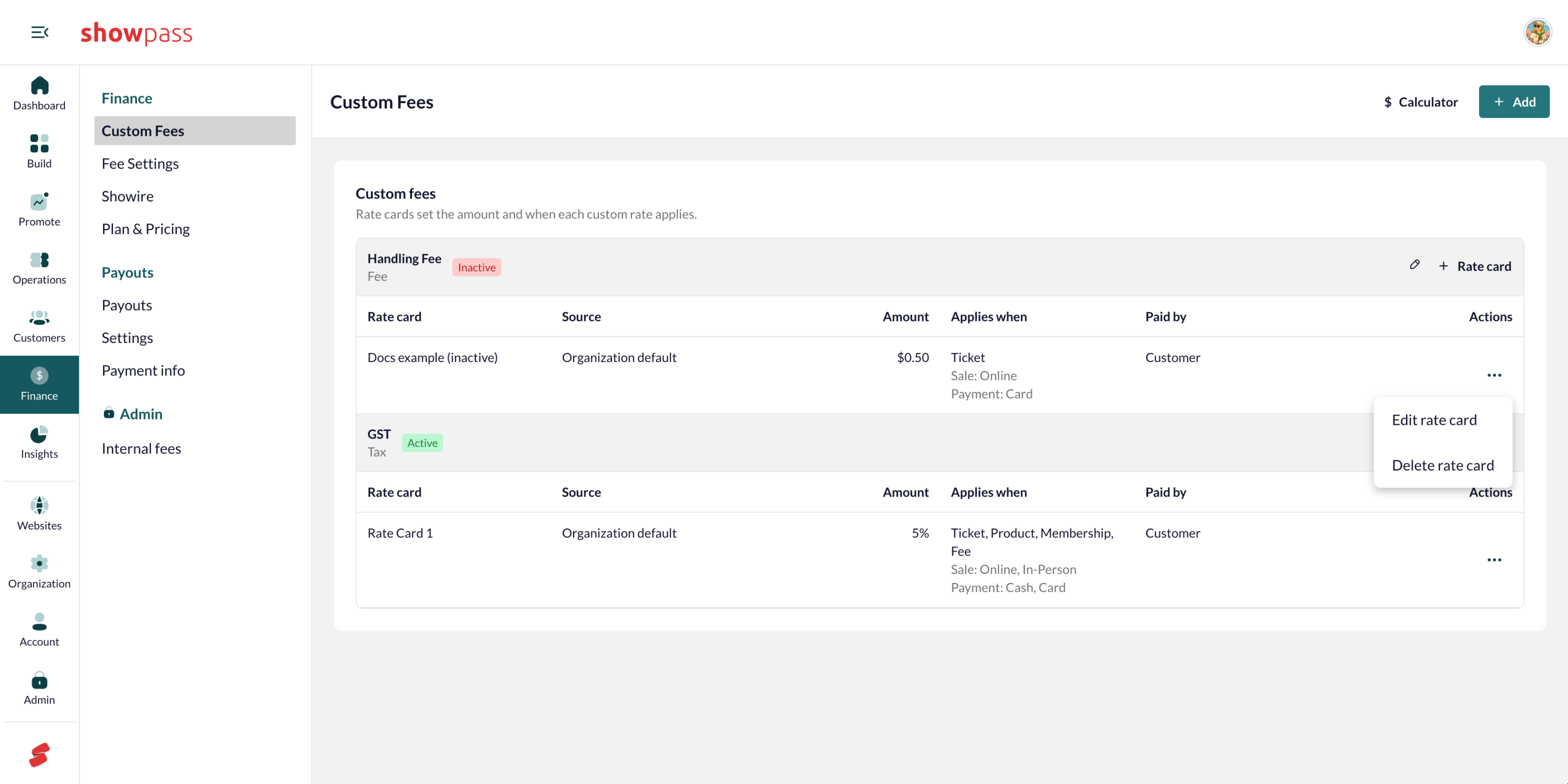
Task: Add a Rate card to Handling Fee
Action: (1475, 266)
